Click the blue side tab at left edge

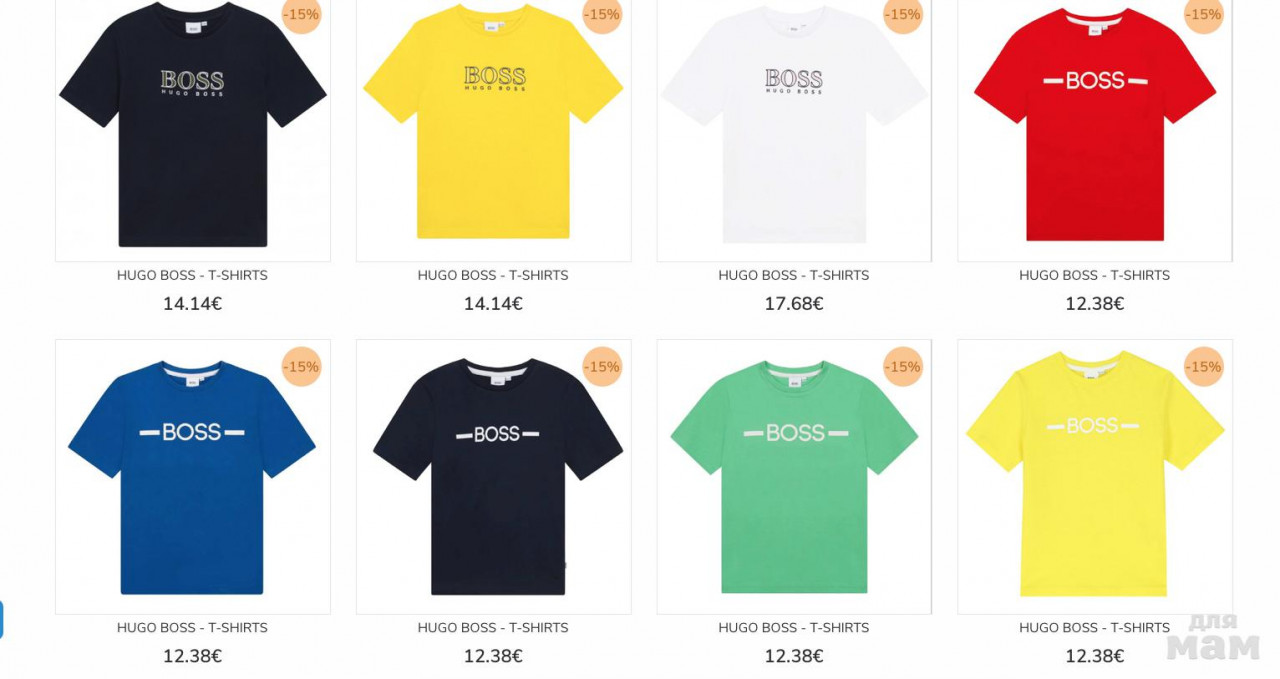pyautogui.click(x=1, y=620)
